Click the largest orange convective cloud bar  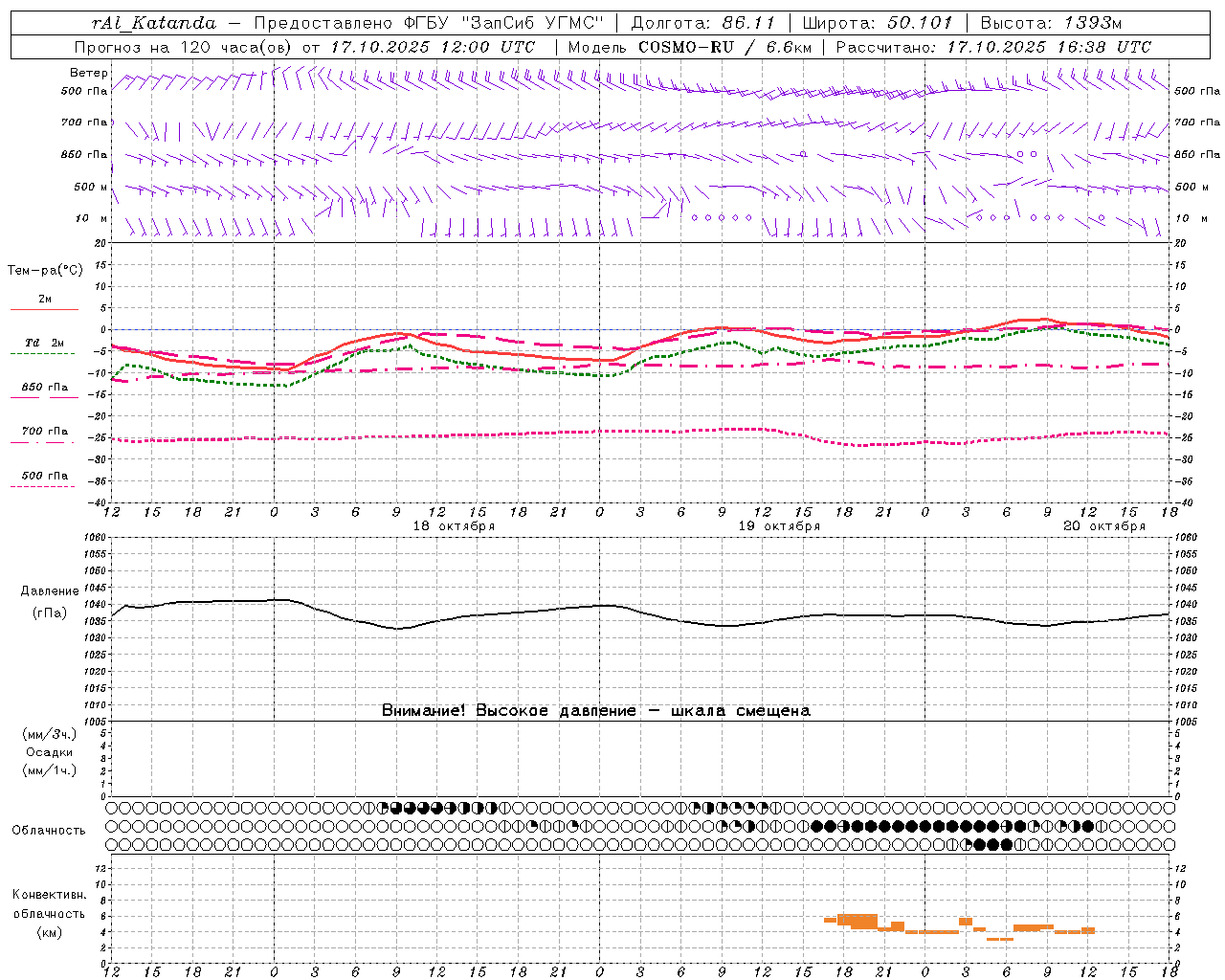pyautogui.click(x=857, y=920)
